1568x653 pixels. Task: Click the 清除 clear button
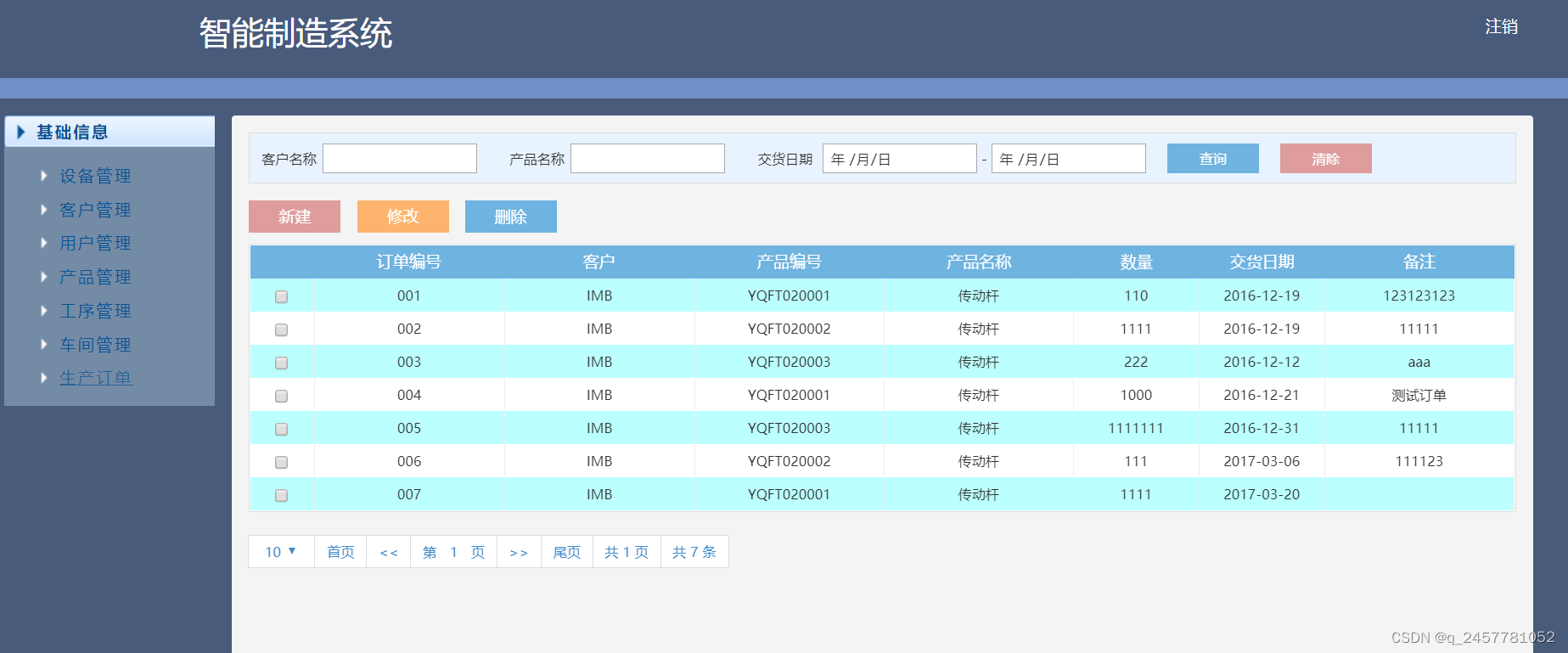tap(1326, 159)
